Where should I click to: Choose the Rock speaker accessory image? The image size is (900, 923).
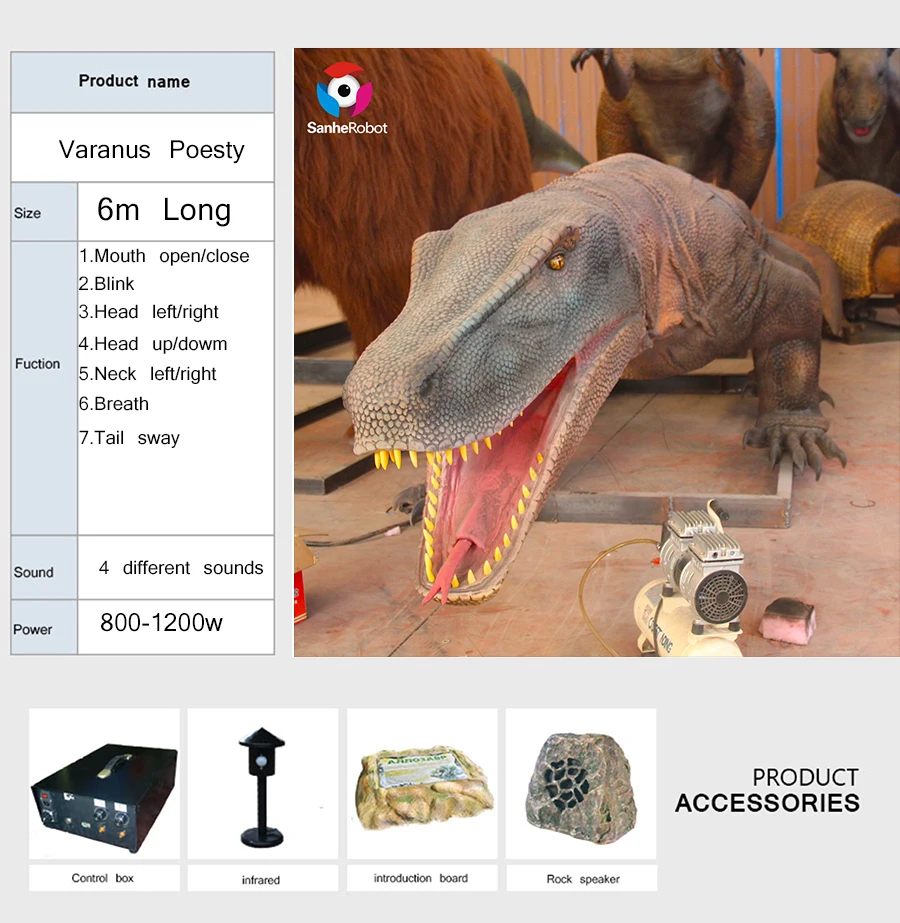580,783
